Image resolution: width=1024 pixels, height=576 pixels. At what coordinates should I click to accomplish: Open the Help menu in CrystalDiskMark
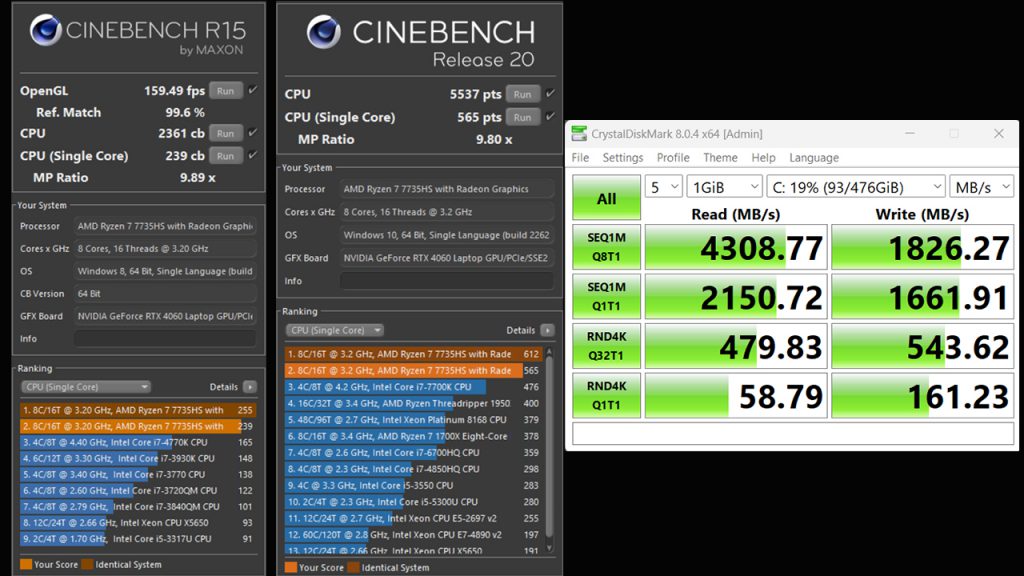click(x=763, y=157)
